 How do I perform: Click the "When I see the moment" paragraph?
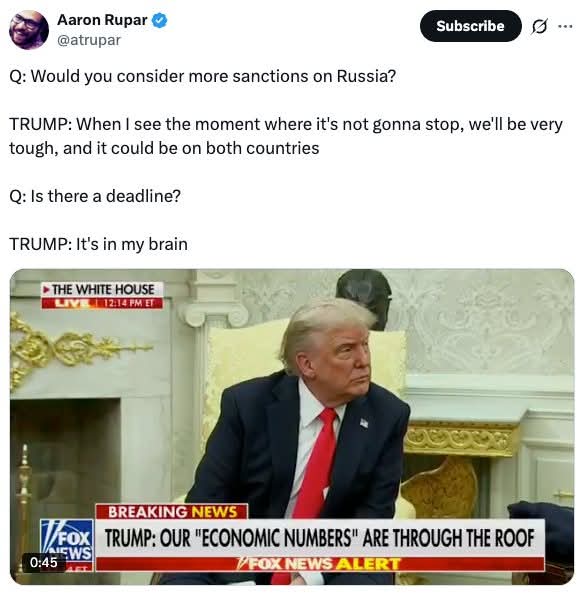[x=286, y=136]
